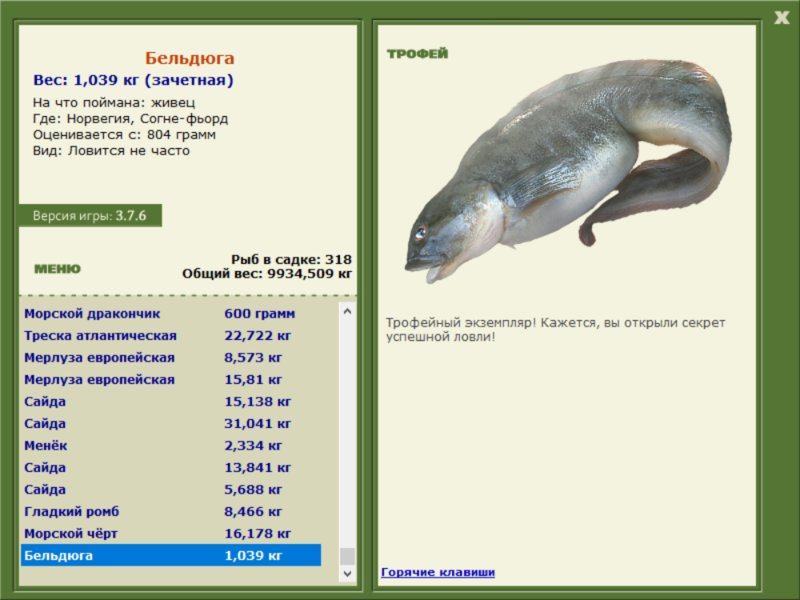Click the Оценивается с: 804 грамм line

coord(124,135)
